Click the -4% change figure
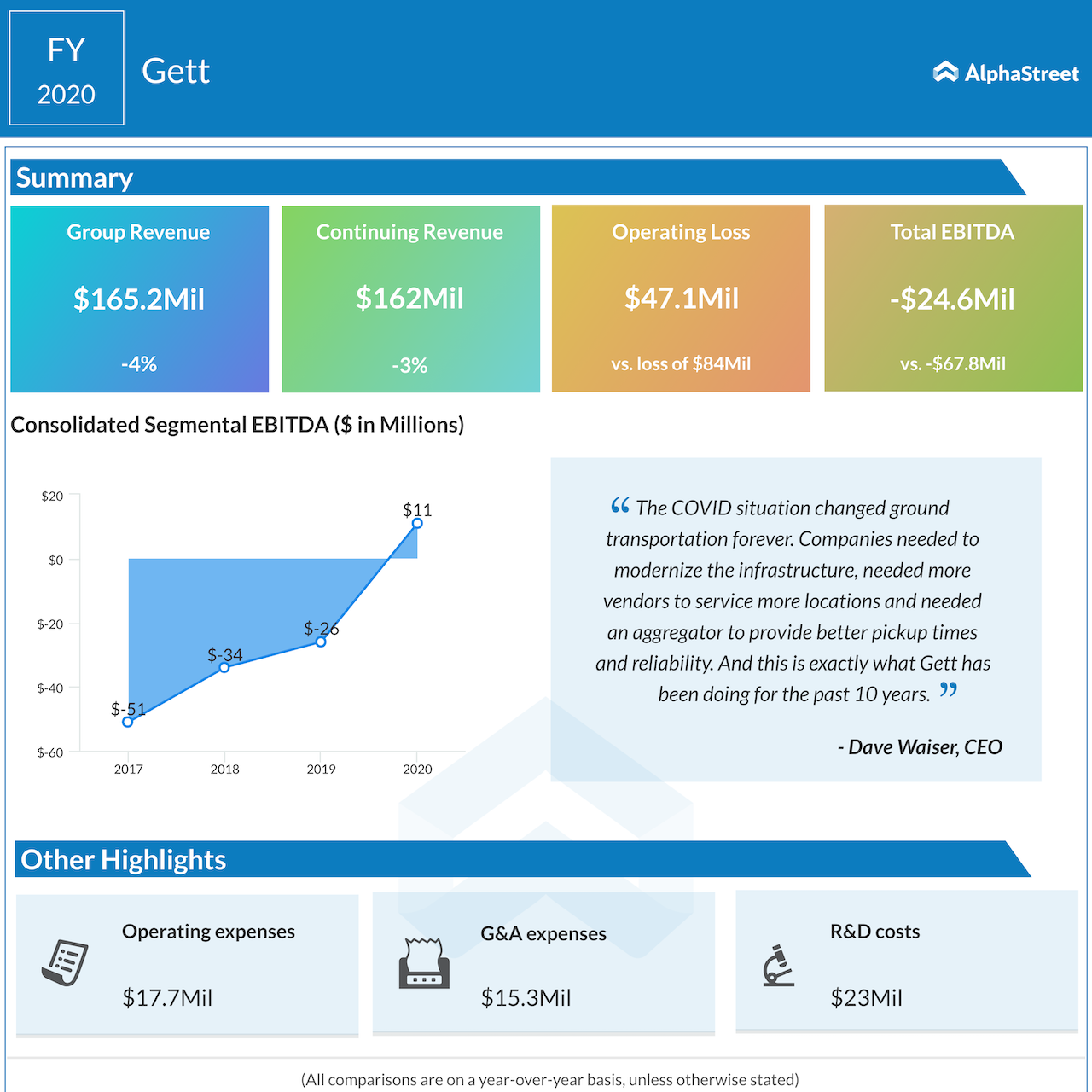Viewport: 1092px width, 1092px height. click(139, 364)
